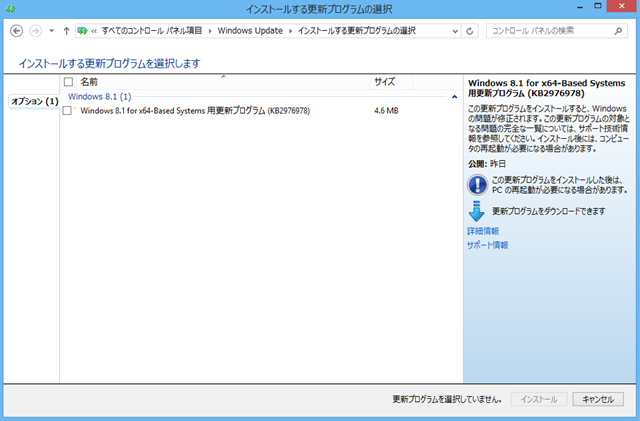The width and height of the screenshot is (640, 421).
Task: Go up one level with up arrow
Action: 66,31
